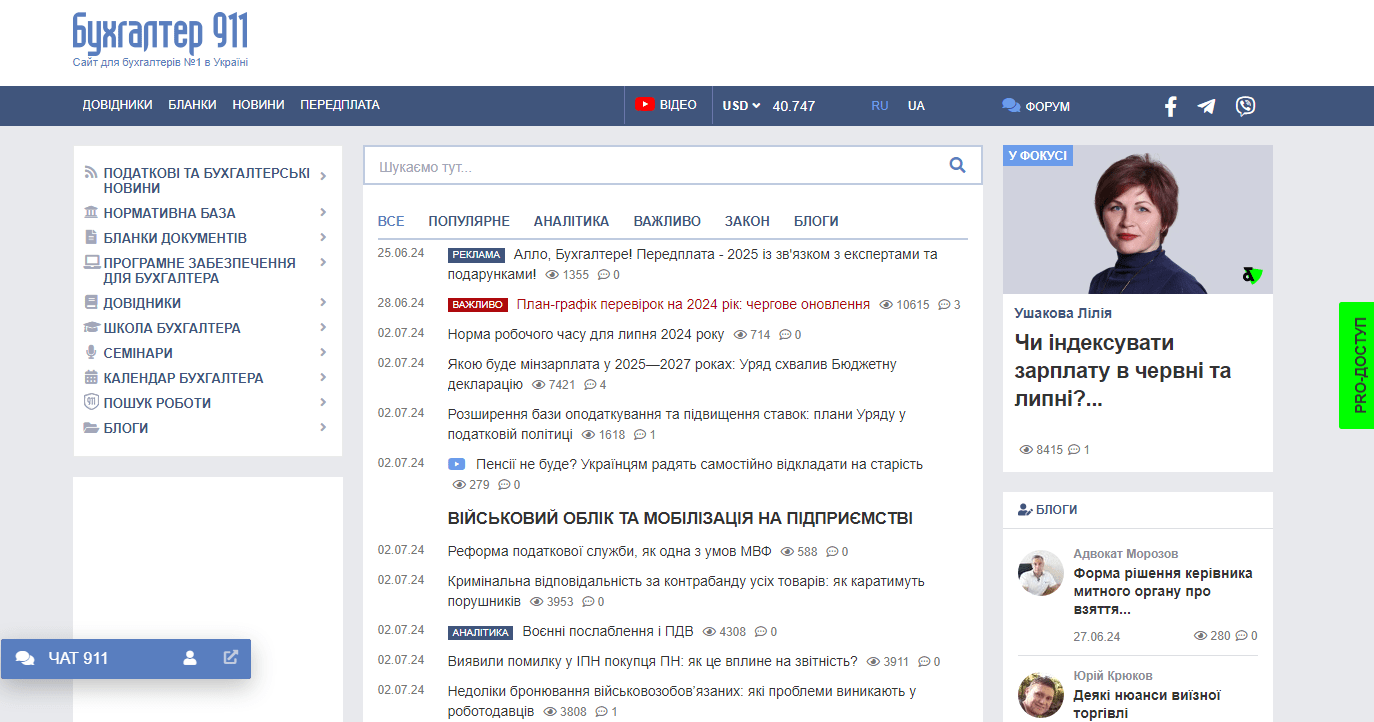Select the АНАЛІТИКА tab
1374x722 pixels.
[x=571, y=221]
